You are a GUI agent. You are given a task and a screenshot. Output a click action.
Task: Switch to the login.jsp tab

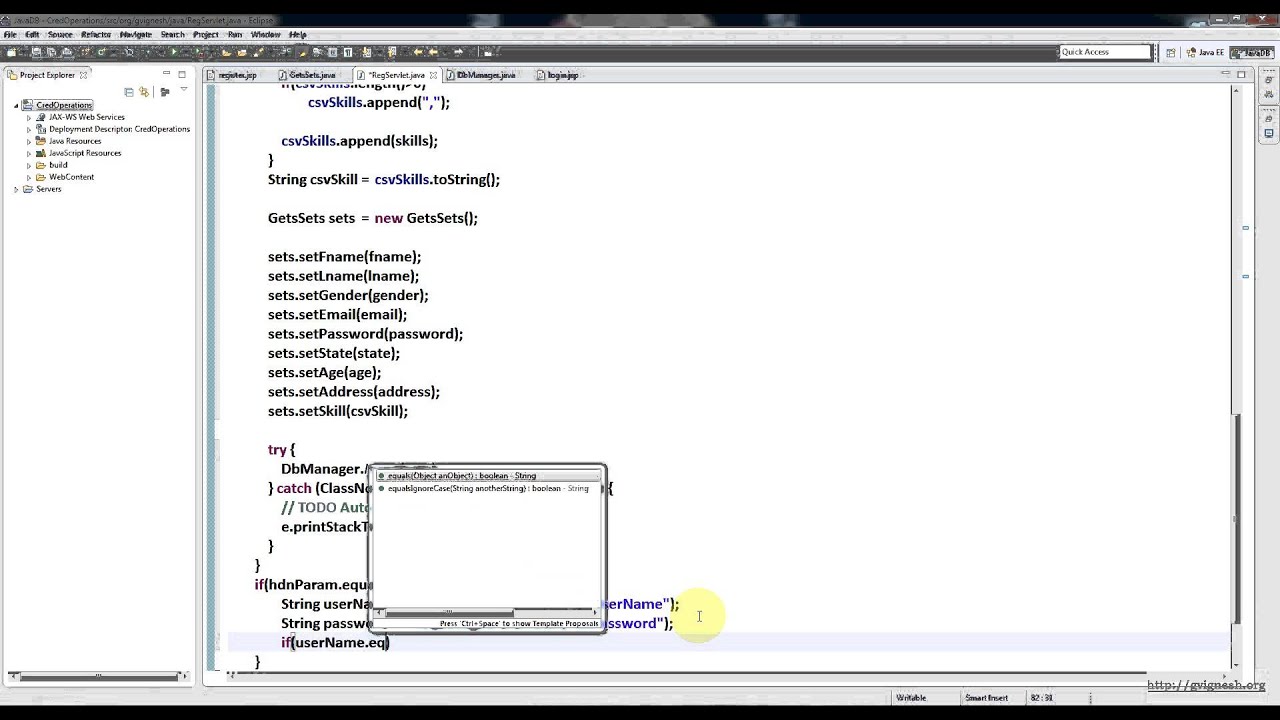click(x=562, y=75)
